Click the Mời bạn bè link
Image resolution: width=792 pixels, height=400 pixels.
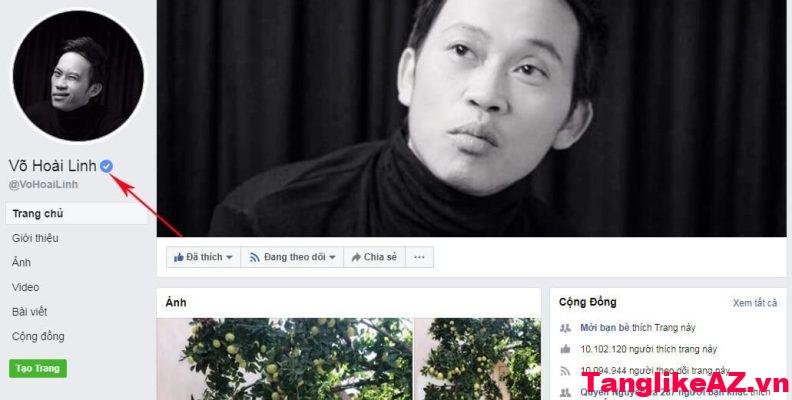[x=605, y=328]
